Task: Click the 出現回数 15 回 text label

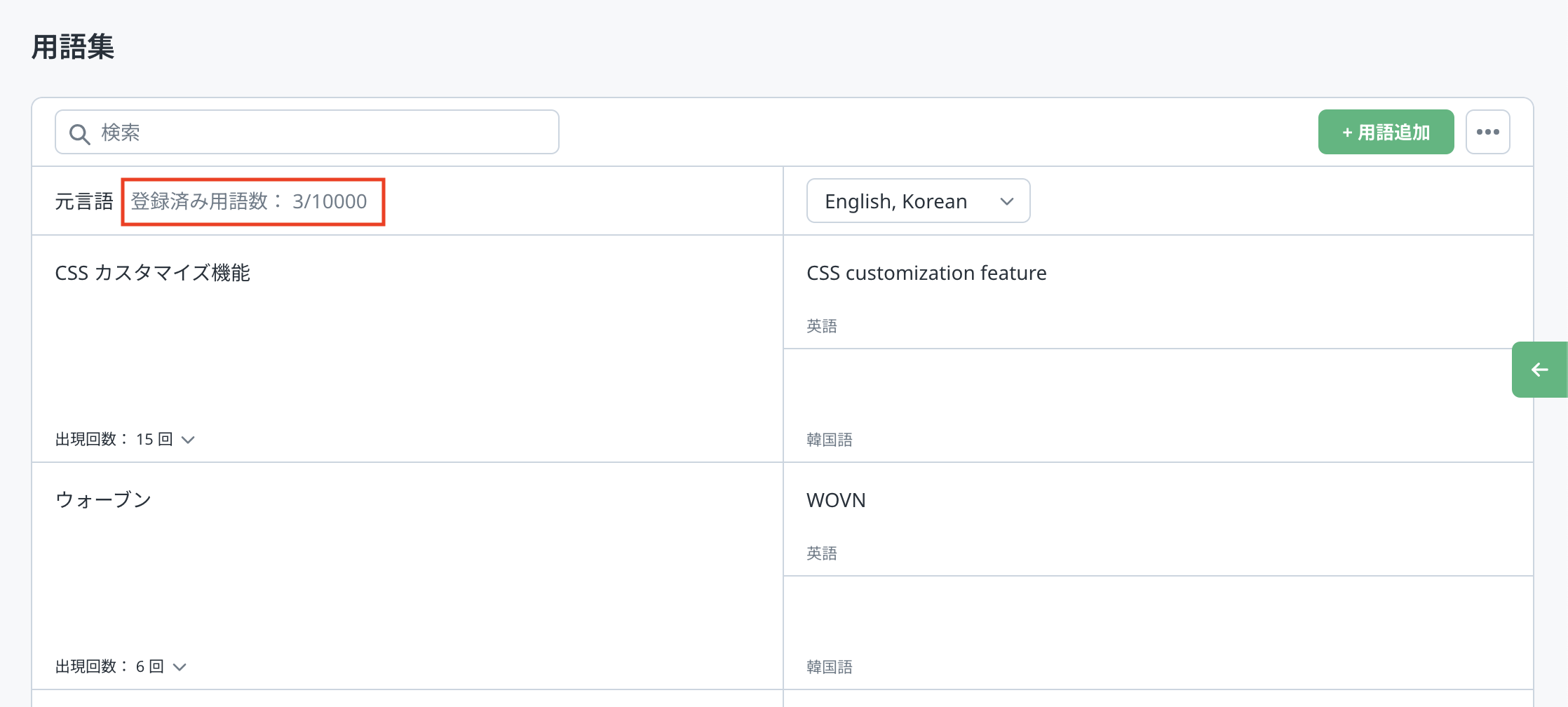Action: (114, 440)
